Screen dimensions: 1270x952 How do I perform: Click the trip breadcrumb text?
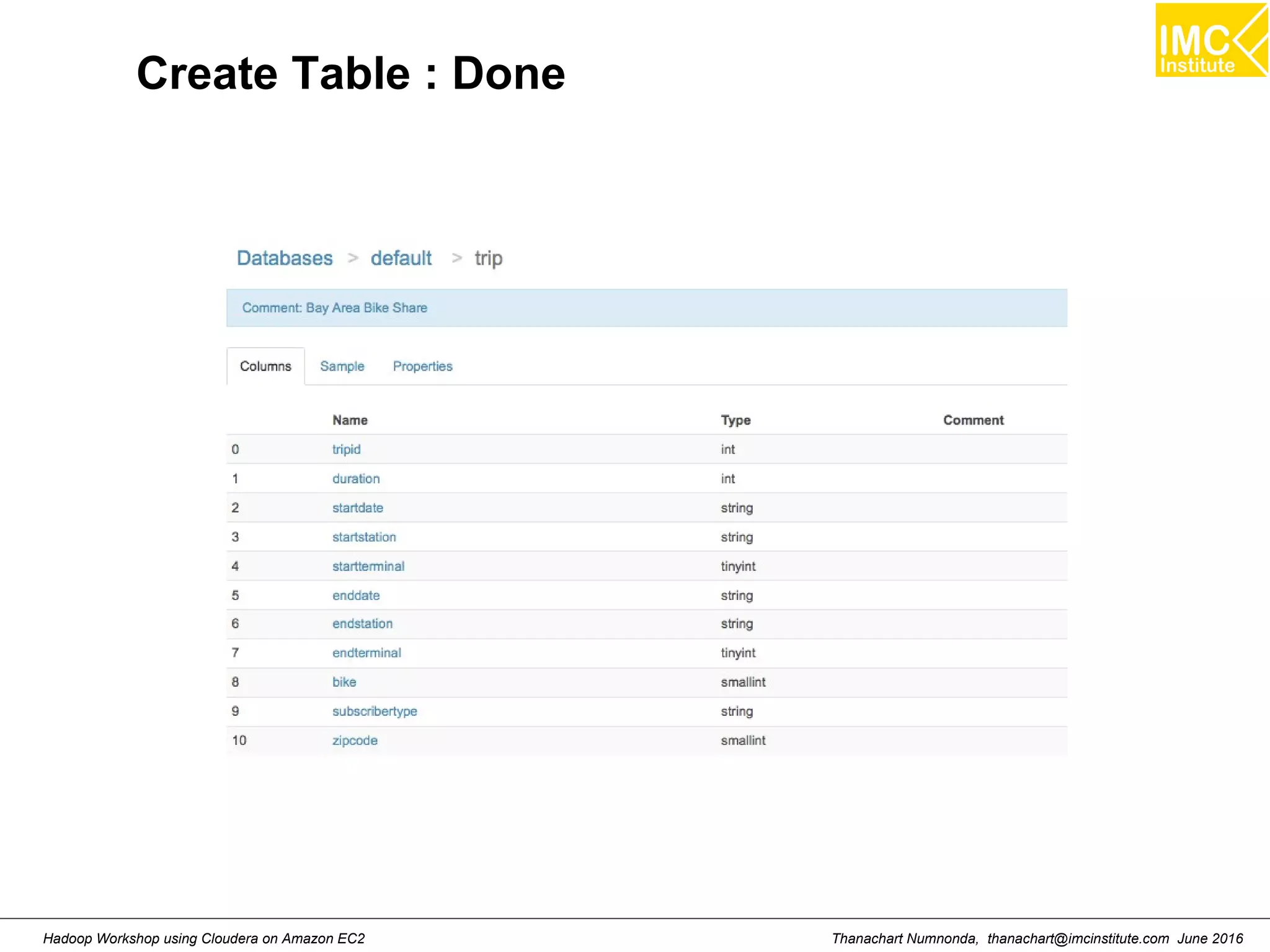489,258
